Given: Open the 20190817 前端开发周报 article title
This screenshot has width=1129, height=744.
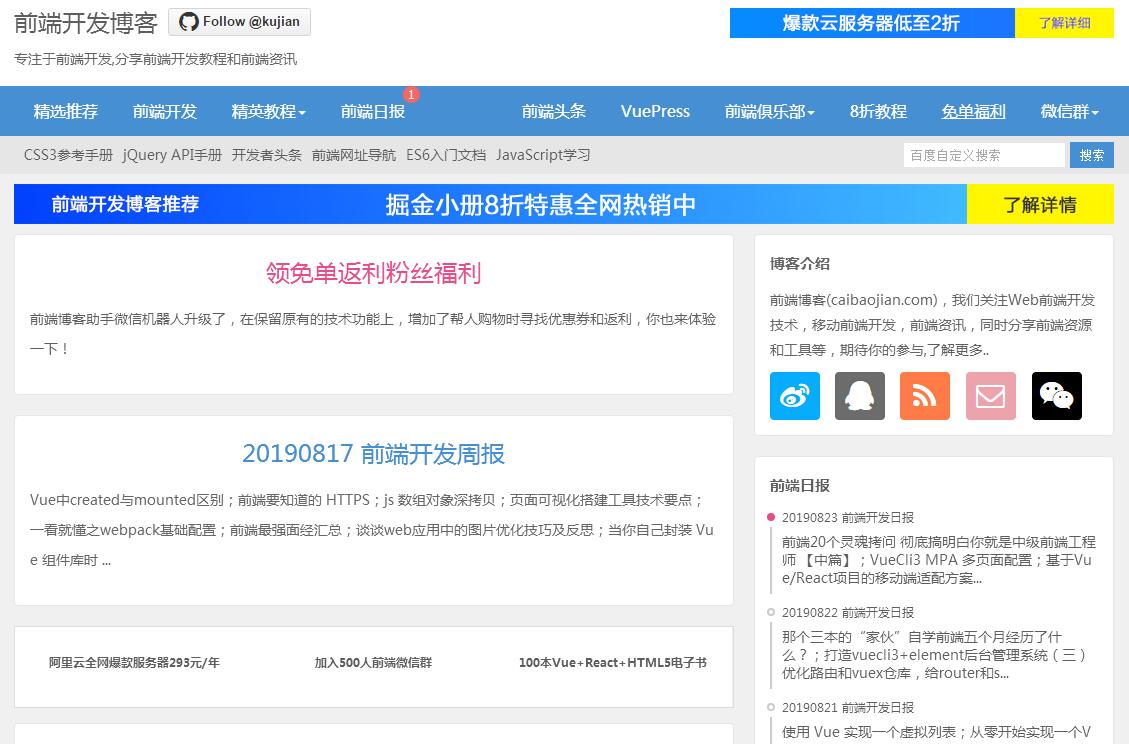Looking at the screenshot, I should tap(373, 454).
